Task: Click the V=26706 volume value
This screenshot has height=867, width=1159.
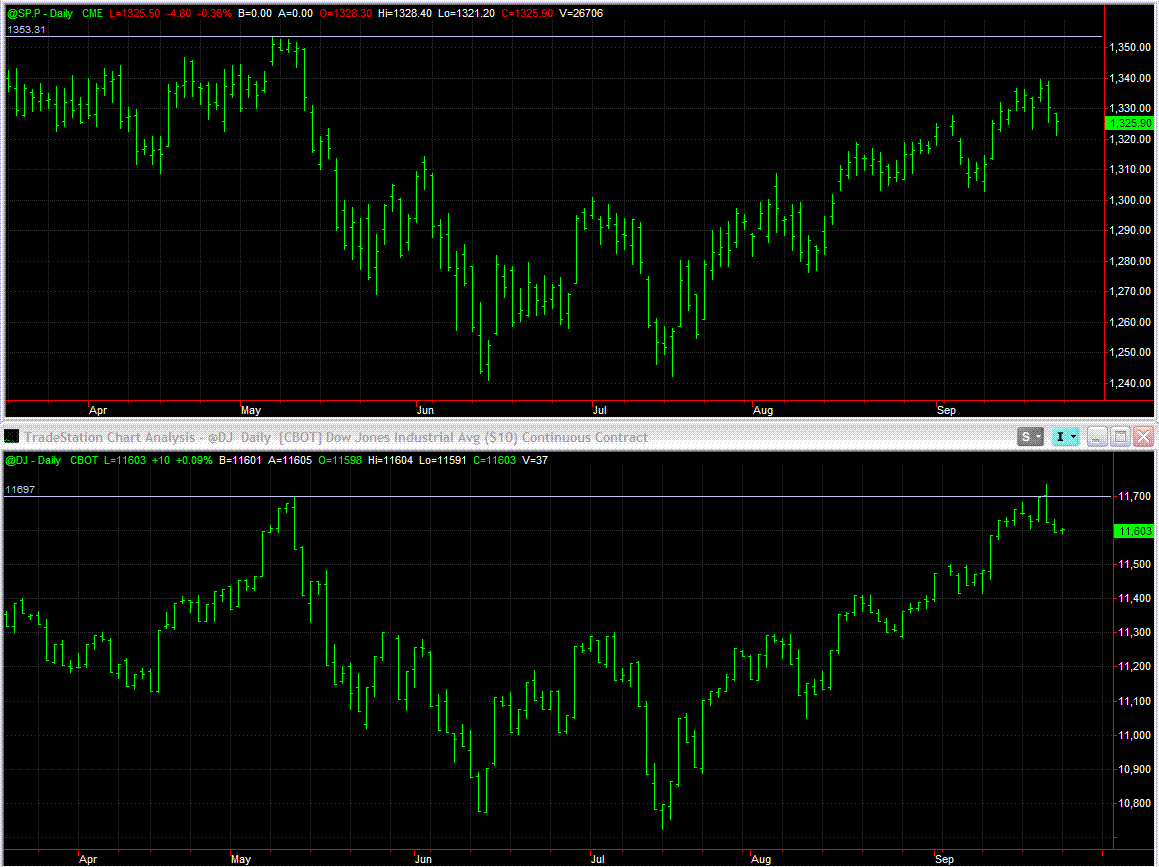Action: 581,13
